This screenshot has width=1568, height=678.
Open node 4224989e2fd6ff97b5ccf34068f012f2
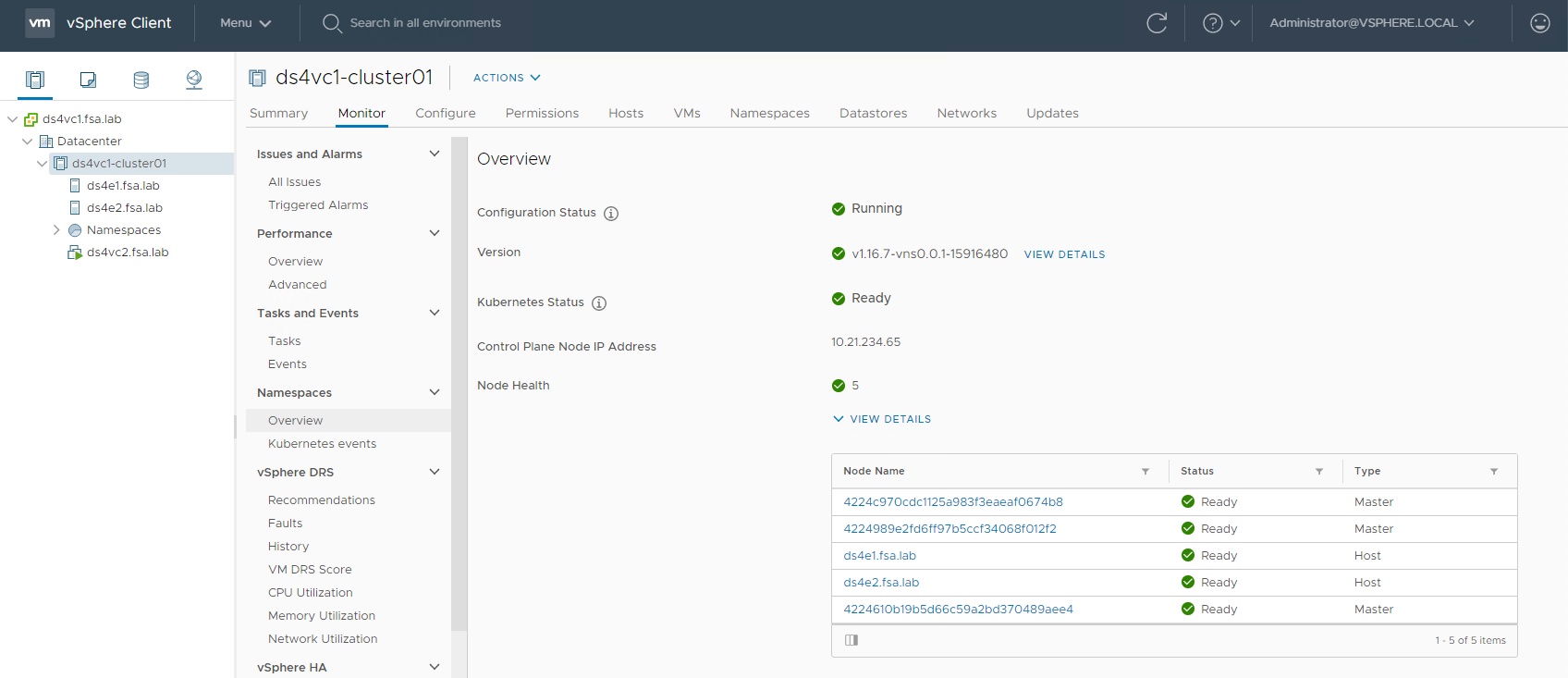pos(949,529)
